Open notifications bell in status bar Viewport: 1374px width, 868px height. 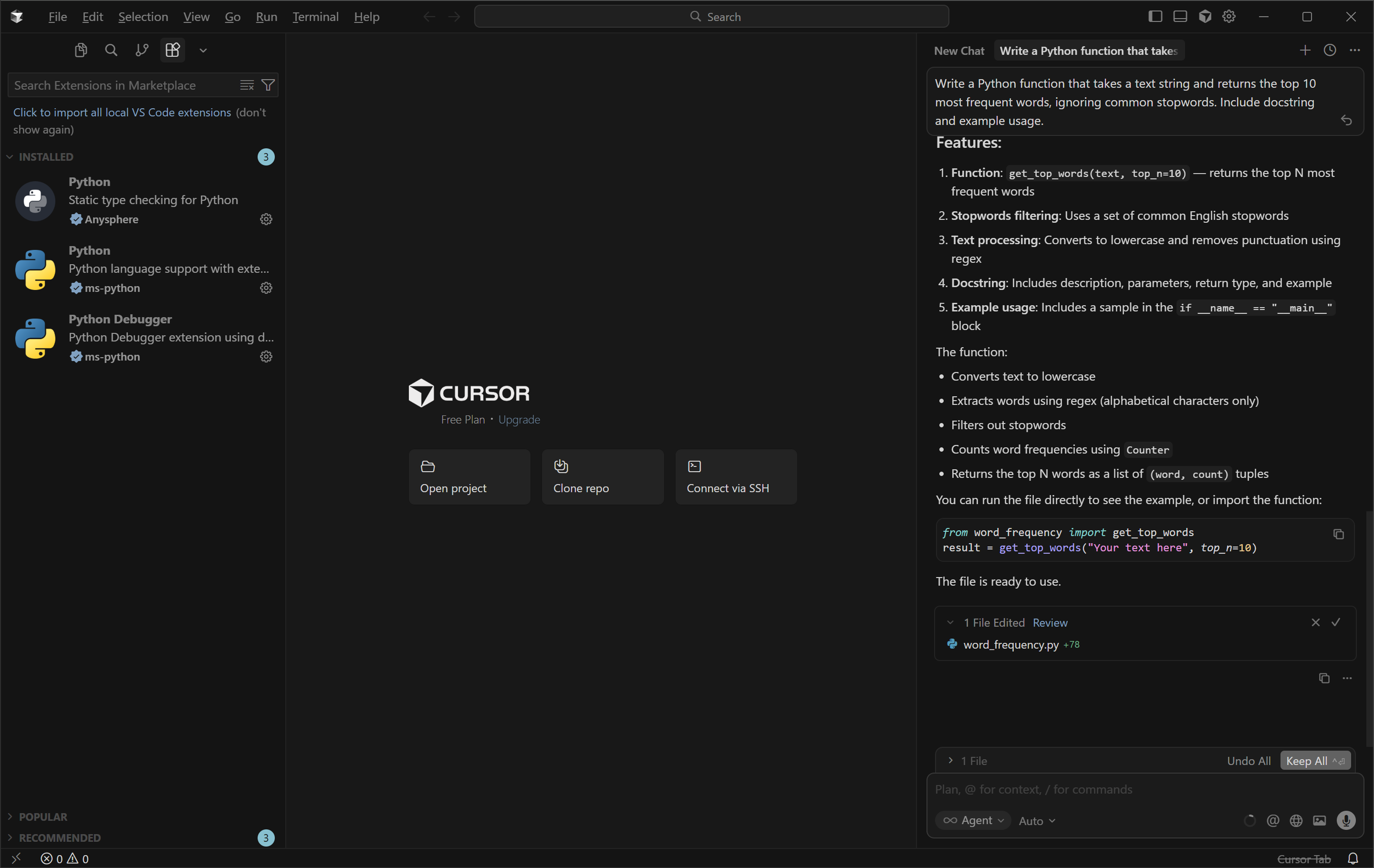click(x=1353, y=859)
